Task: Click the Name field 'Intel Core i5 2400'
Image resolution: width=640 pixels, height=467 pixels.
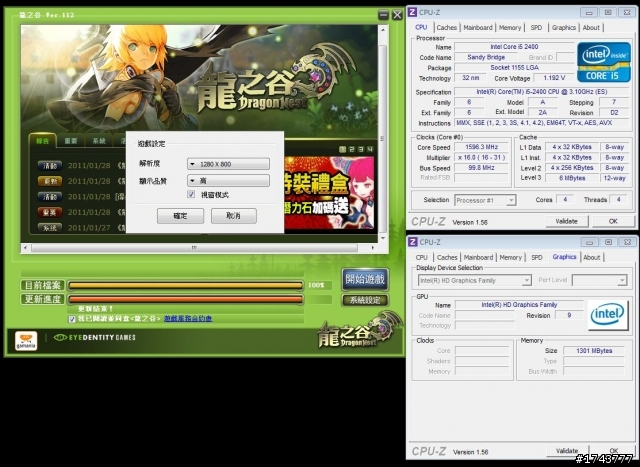Action: [x=514, y=47]
